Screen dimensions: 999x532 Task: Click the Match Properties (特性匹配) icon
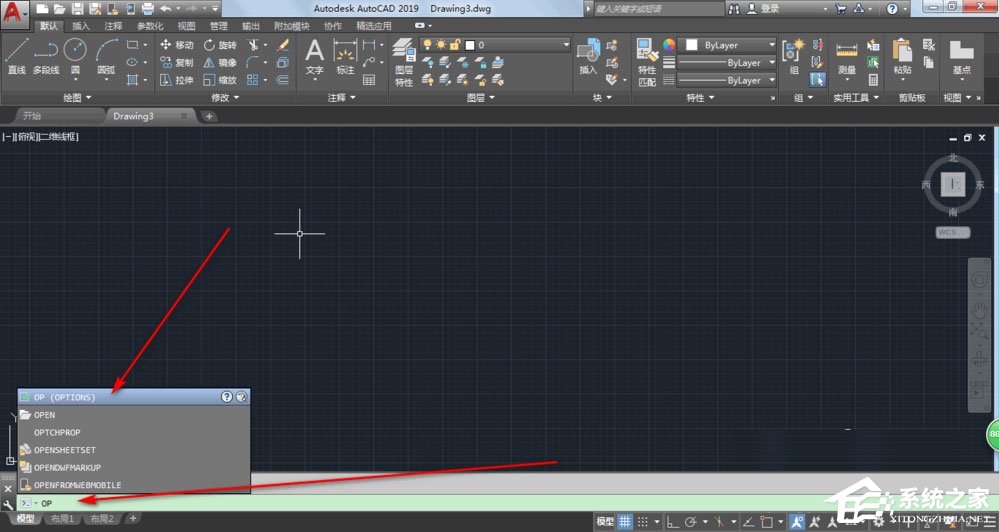647,60
